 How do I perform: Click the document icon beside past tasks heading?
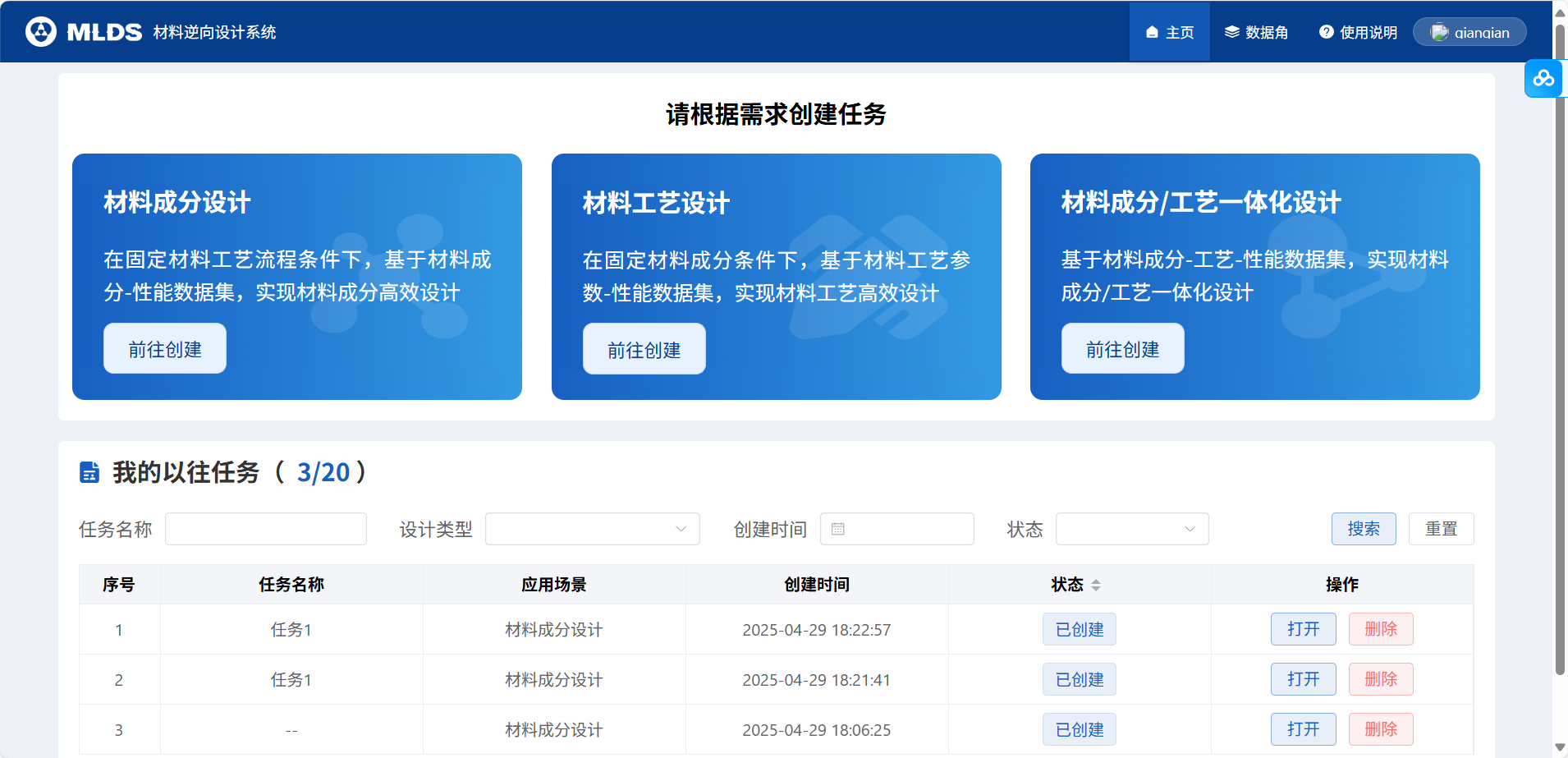coord(89,473)
